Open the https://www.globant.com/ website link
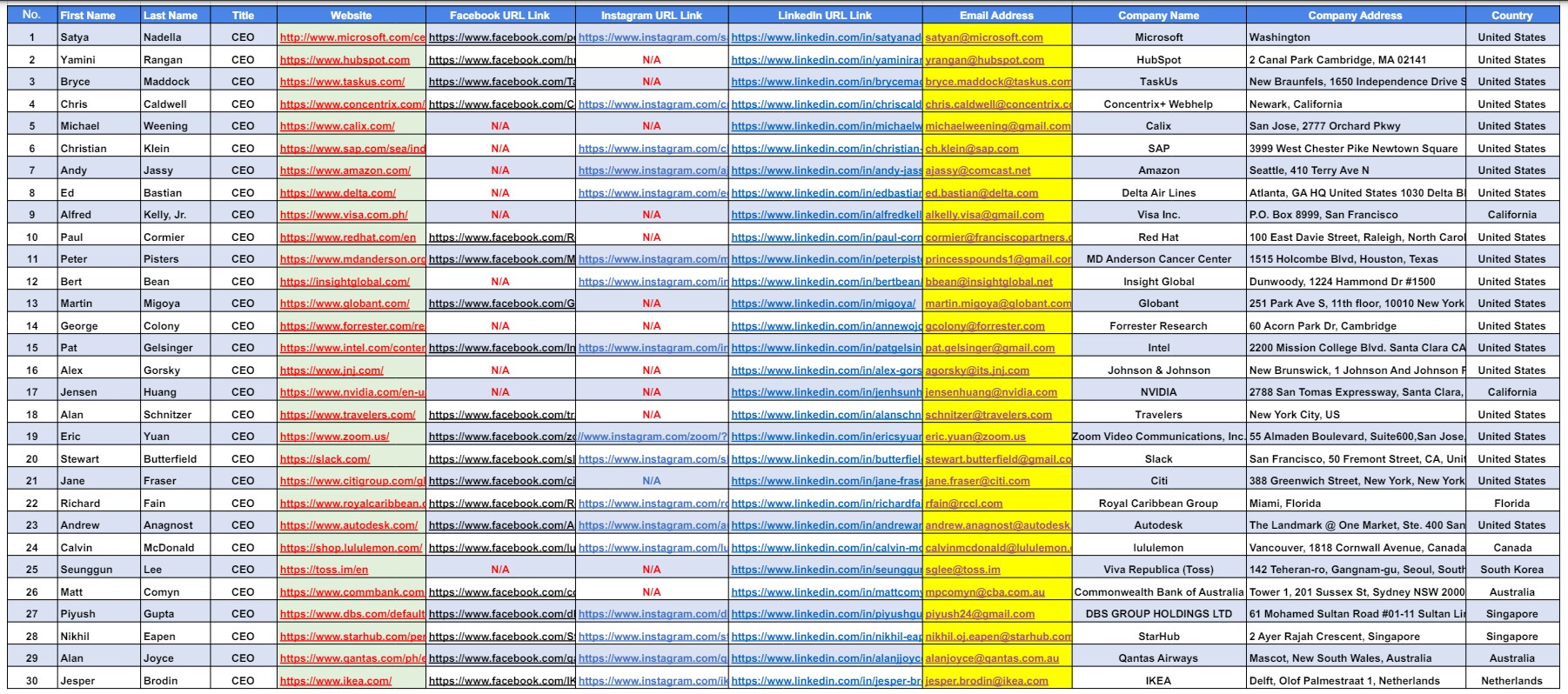The height and width of the screenshot is (694, 1568). tap(345, 304)
